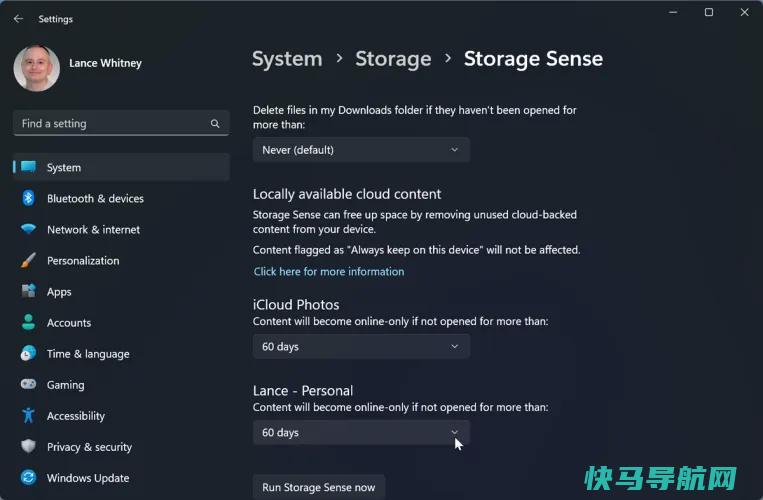Click Run Storage Sense now button

point(319,487)
